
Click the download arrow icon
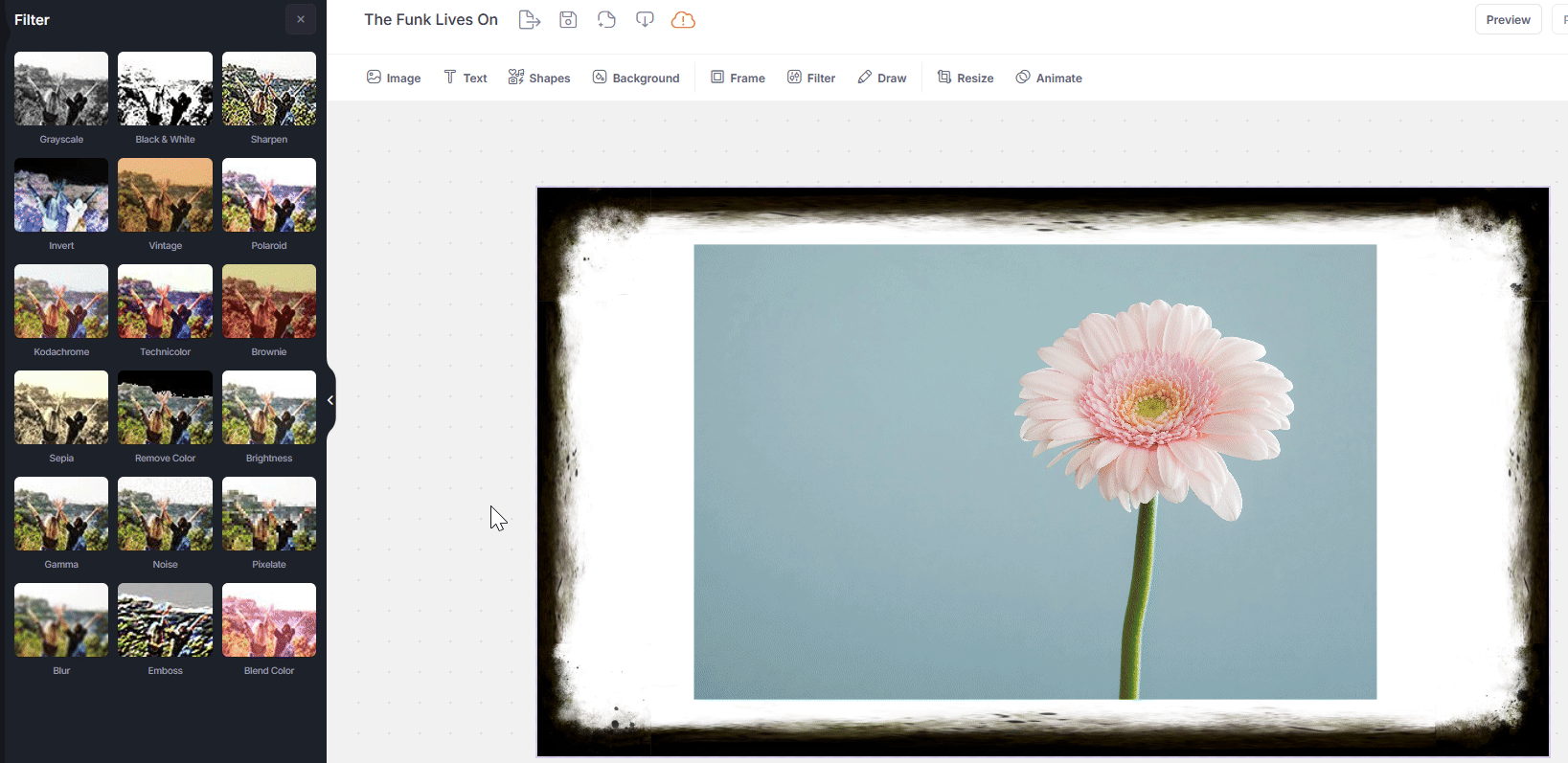645,19
